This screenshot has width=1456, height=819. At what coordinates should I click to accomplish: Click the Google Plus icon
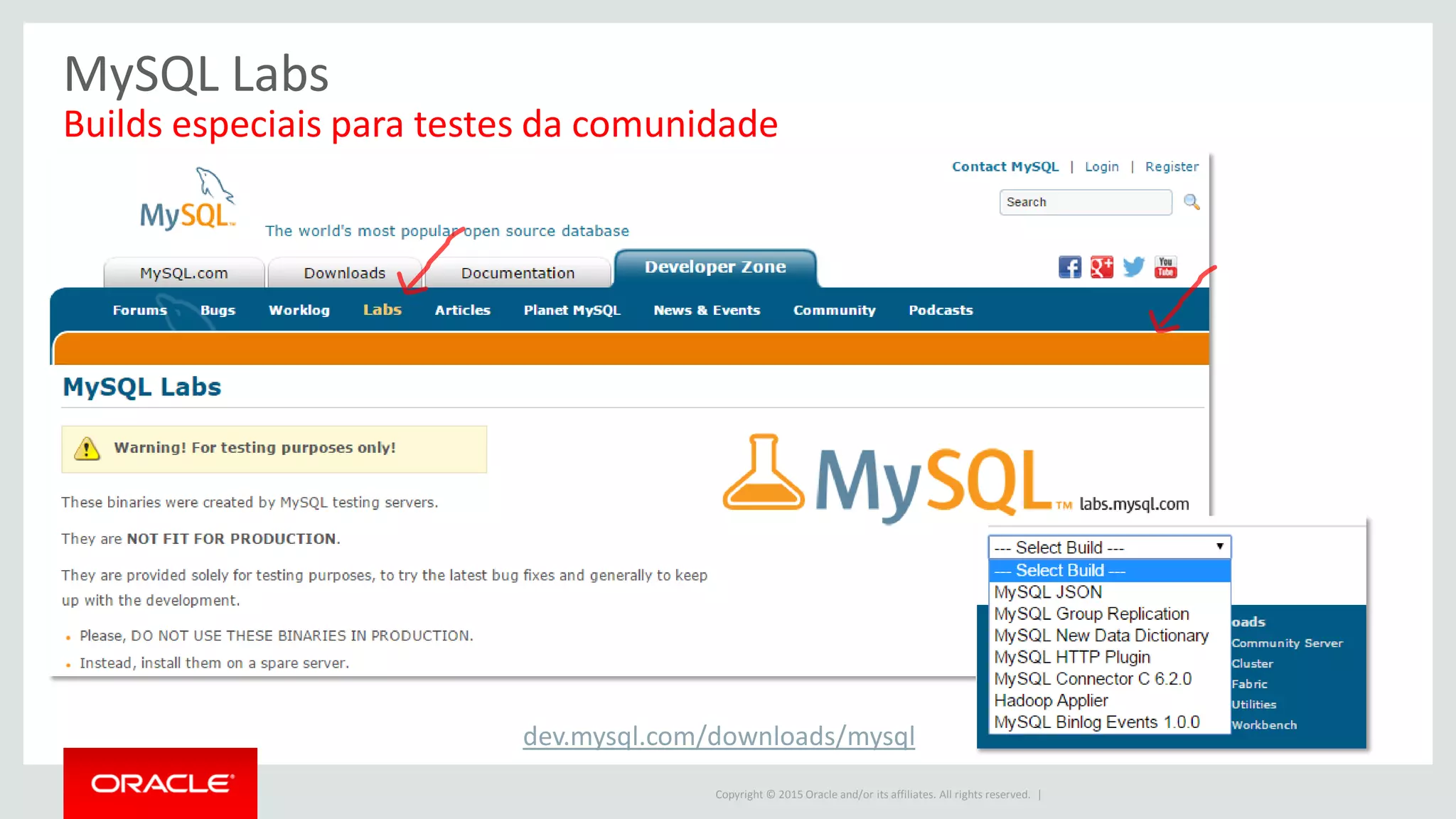pyautogui.click(x=1101, y=267)
